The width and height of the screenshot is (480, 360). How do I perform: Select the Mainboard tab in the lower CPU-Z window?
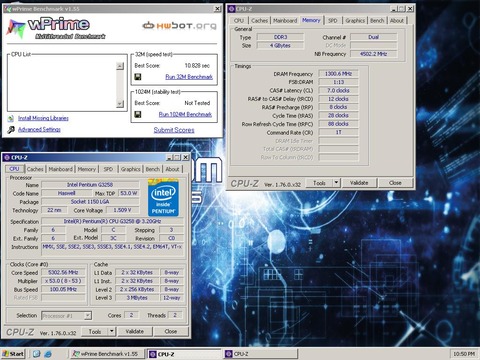coord(60,169)
